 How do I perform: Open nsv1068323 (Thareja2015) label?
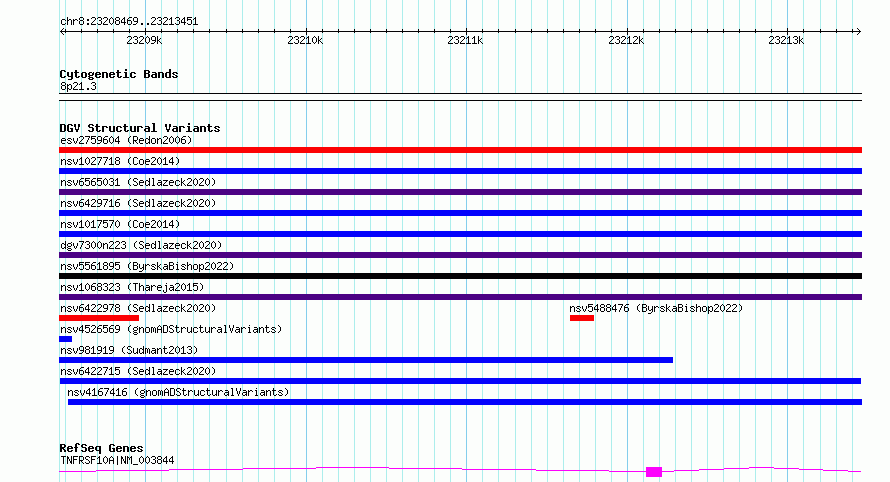(132, 287)
